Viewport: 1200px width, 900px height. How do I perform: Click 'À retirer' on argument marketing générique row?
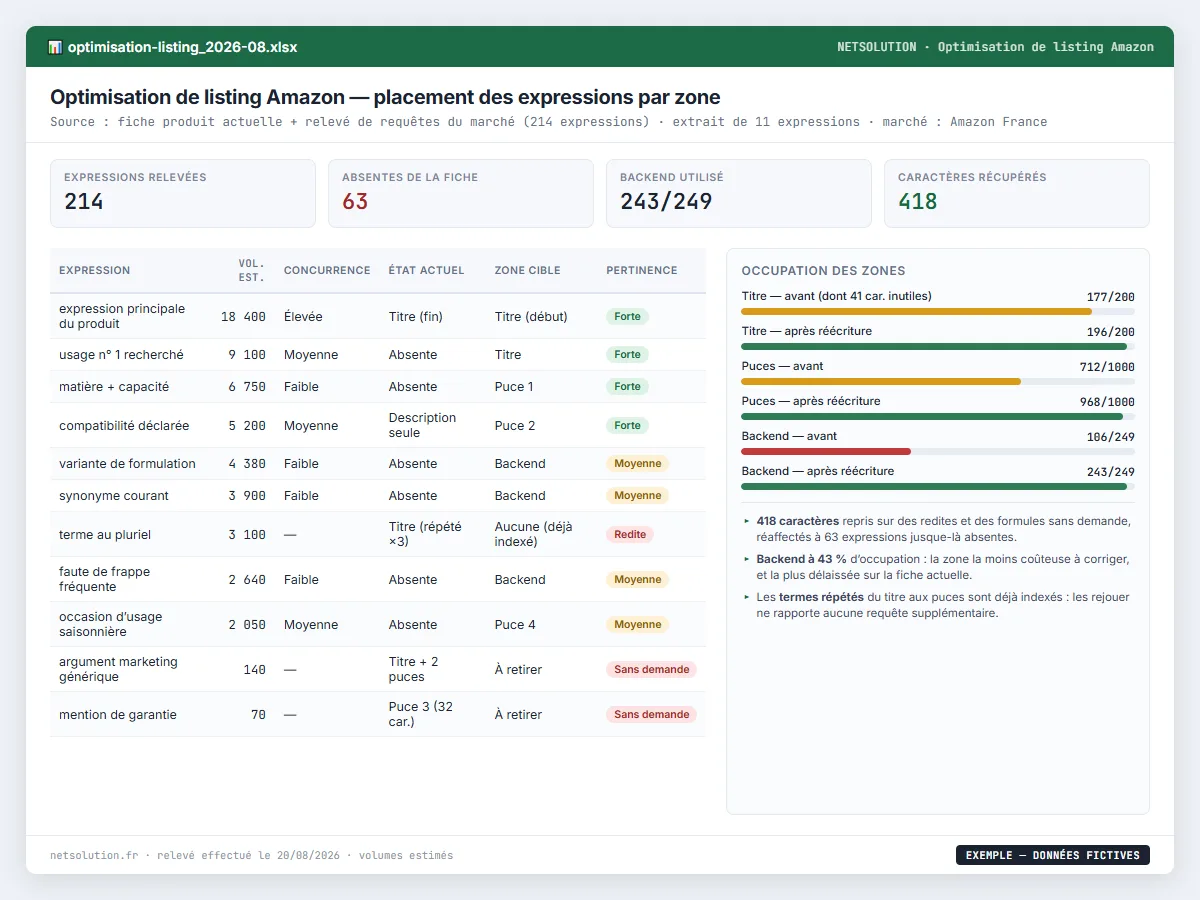518,670
